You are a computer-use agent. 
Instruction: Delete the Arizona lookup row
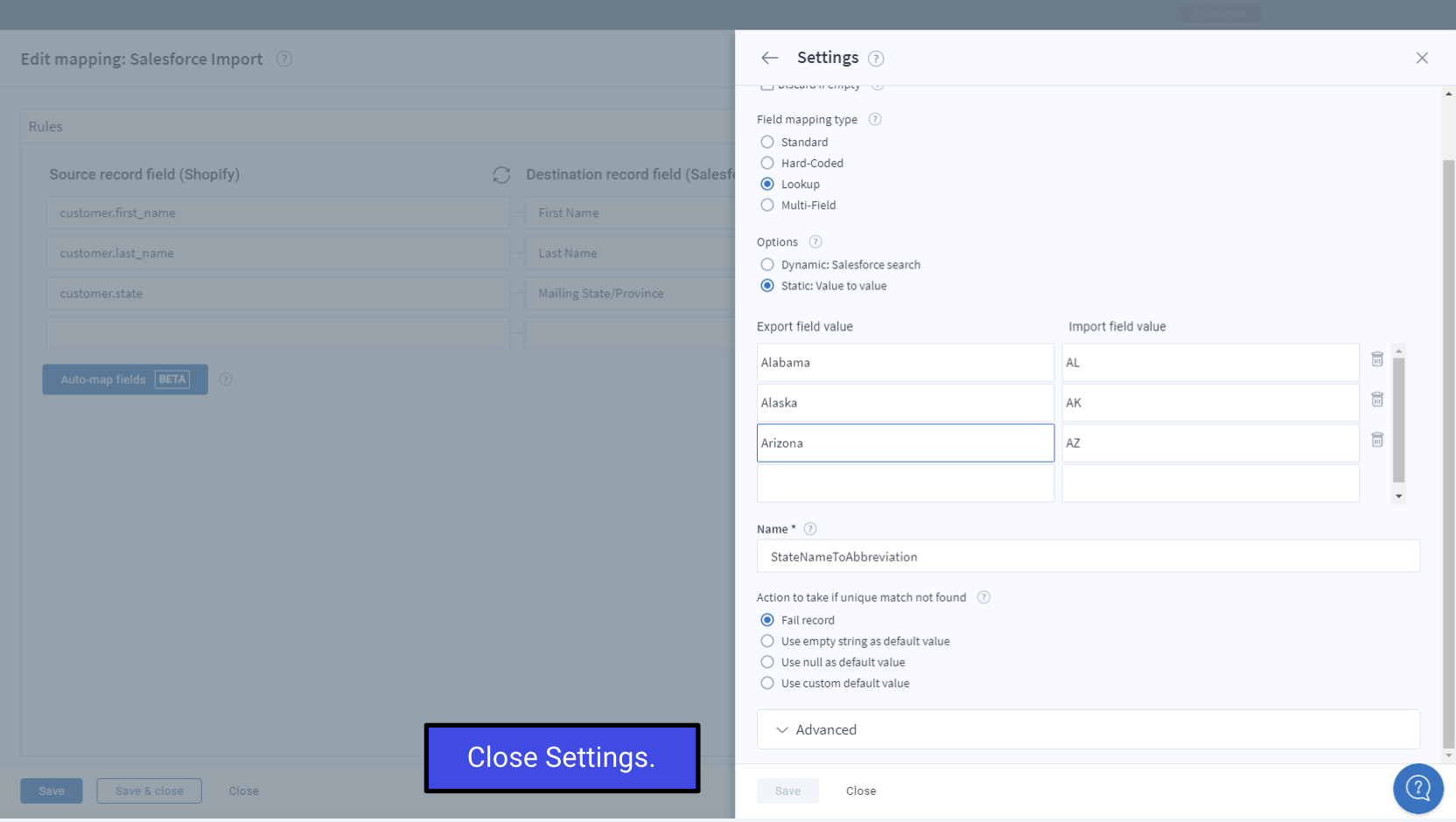(x=1376, y=440)
